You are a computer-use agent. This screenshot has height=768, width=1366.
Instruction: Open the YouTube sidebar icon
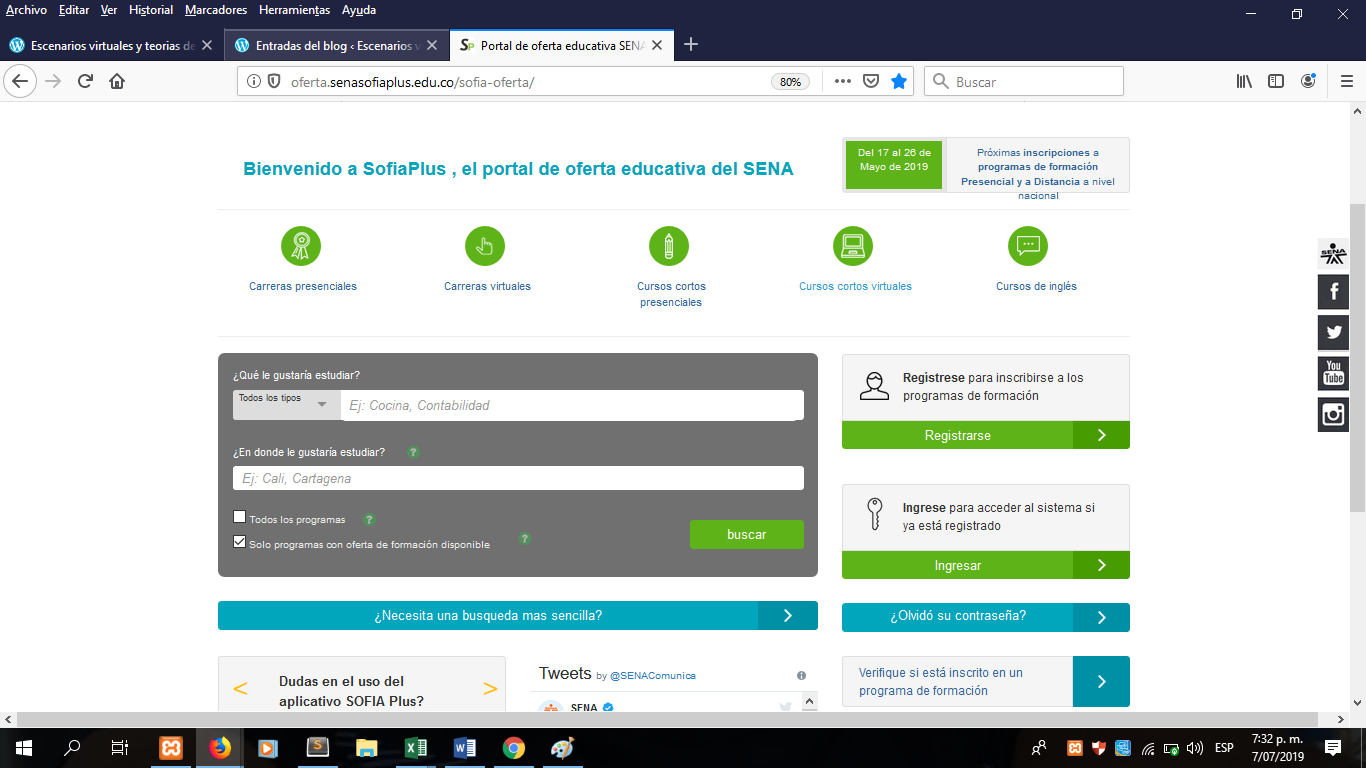[1333, 374]
